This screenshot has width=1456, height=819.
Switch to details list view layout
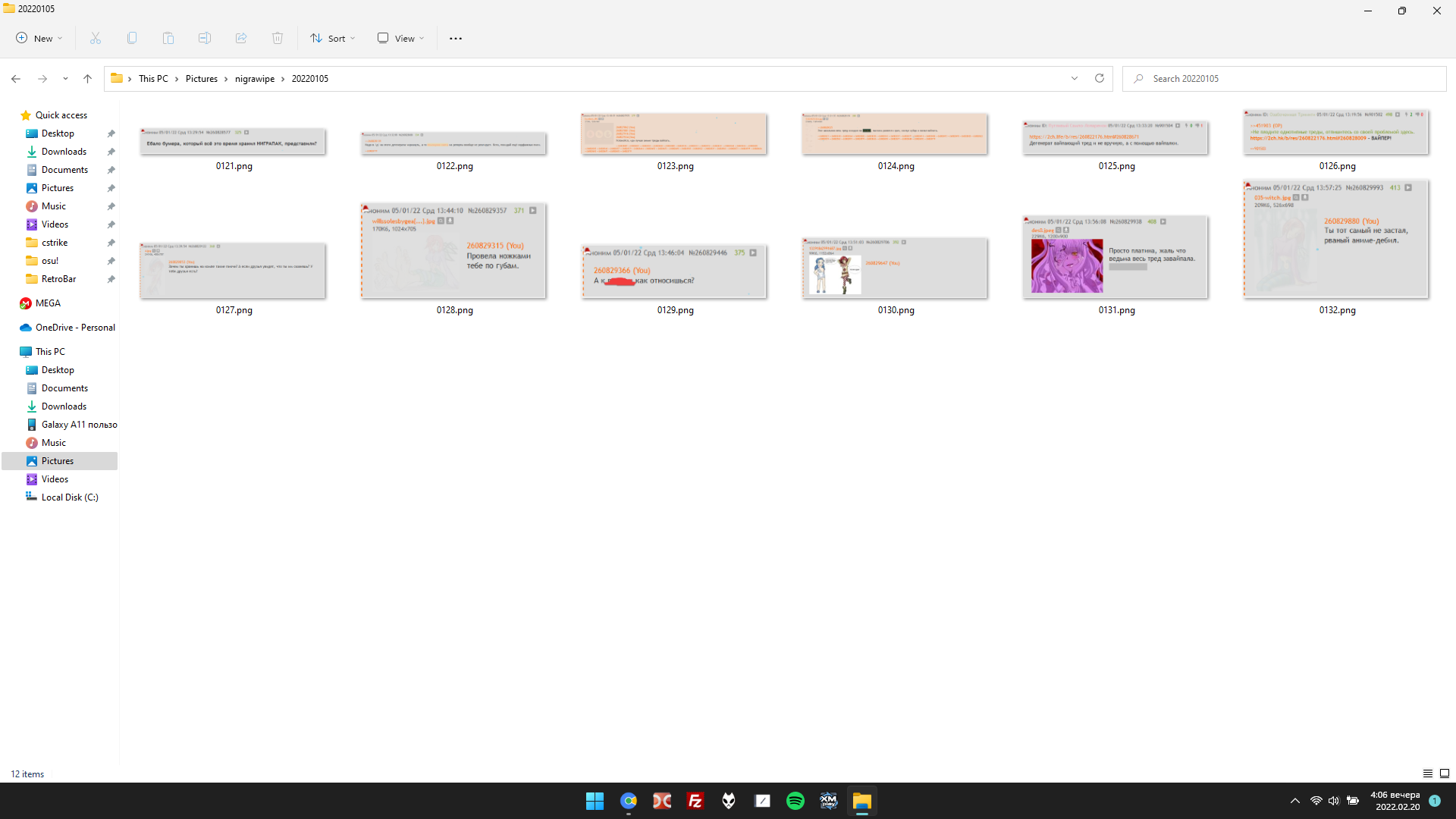tap(1427, 773)
